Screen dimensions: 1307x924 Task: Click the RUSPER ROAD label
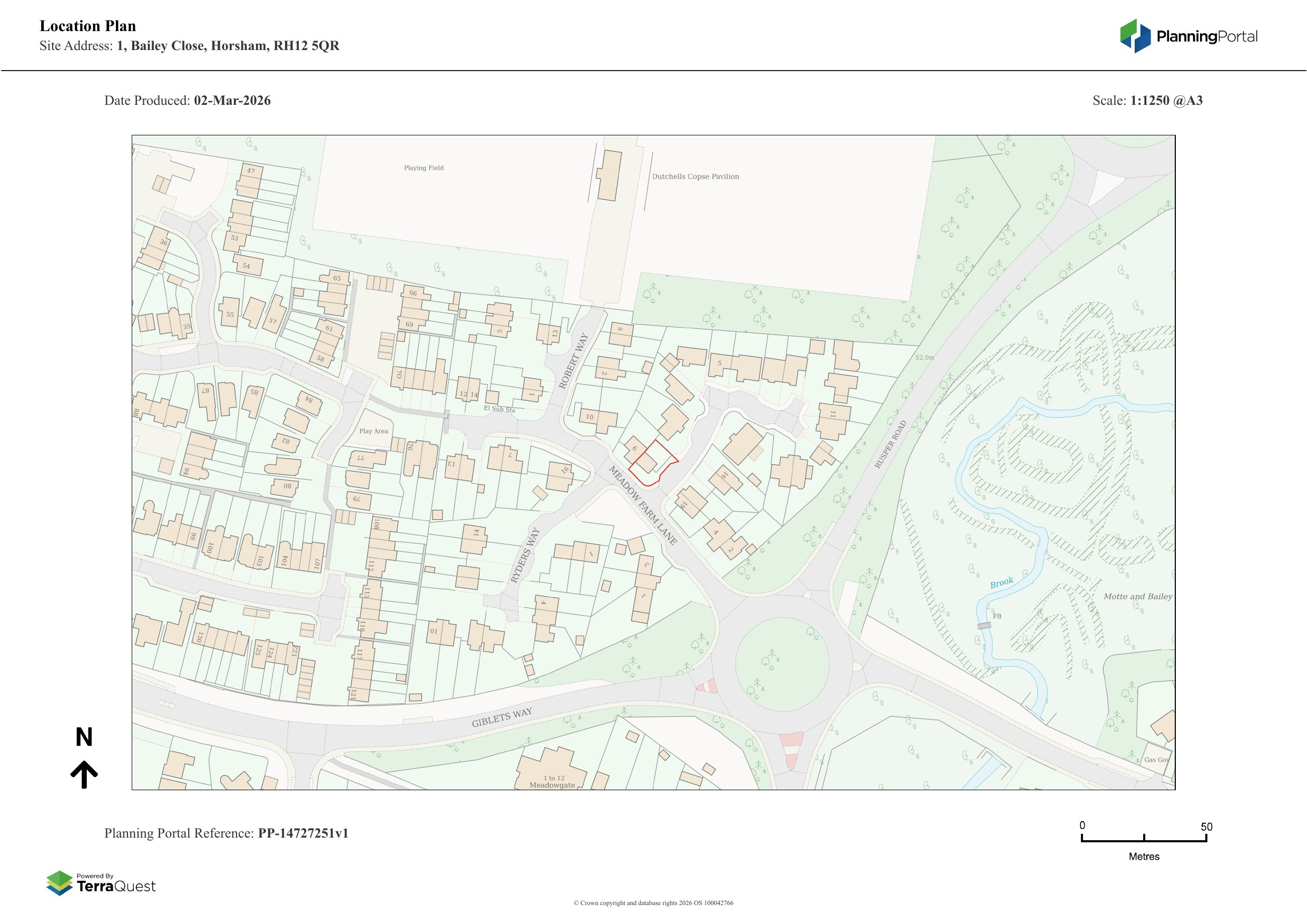[890, 445]
